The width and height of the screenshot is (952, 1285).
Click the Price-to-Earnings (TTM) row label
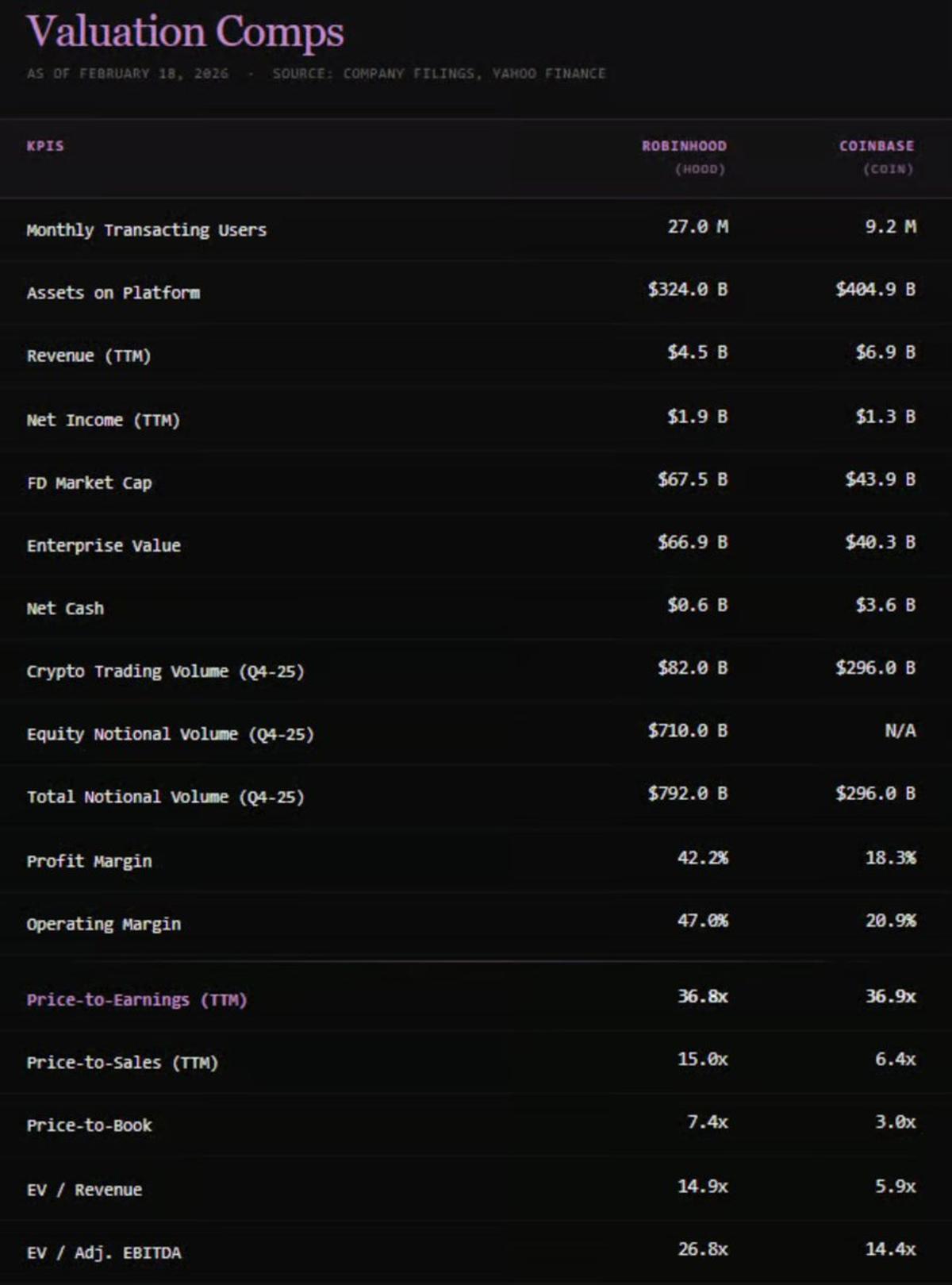[x=136, y=999]
